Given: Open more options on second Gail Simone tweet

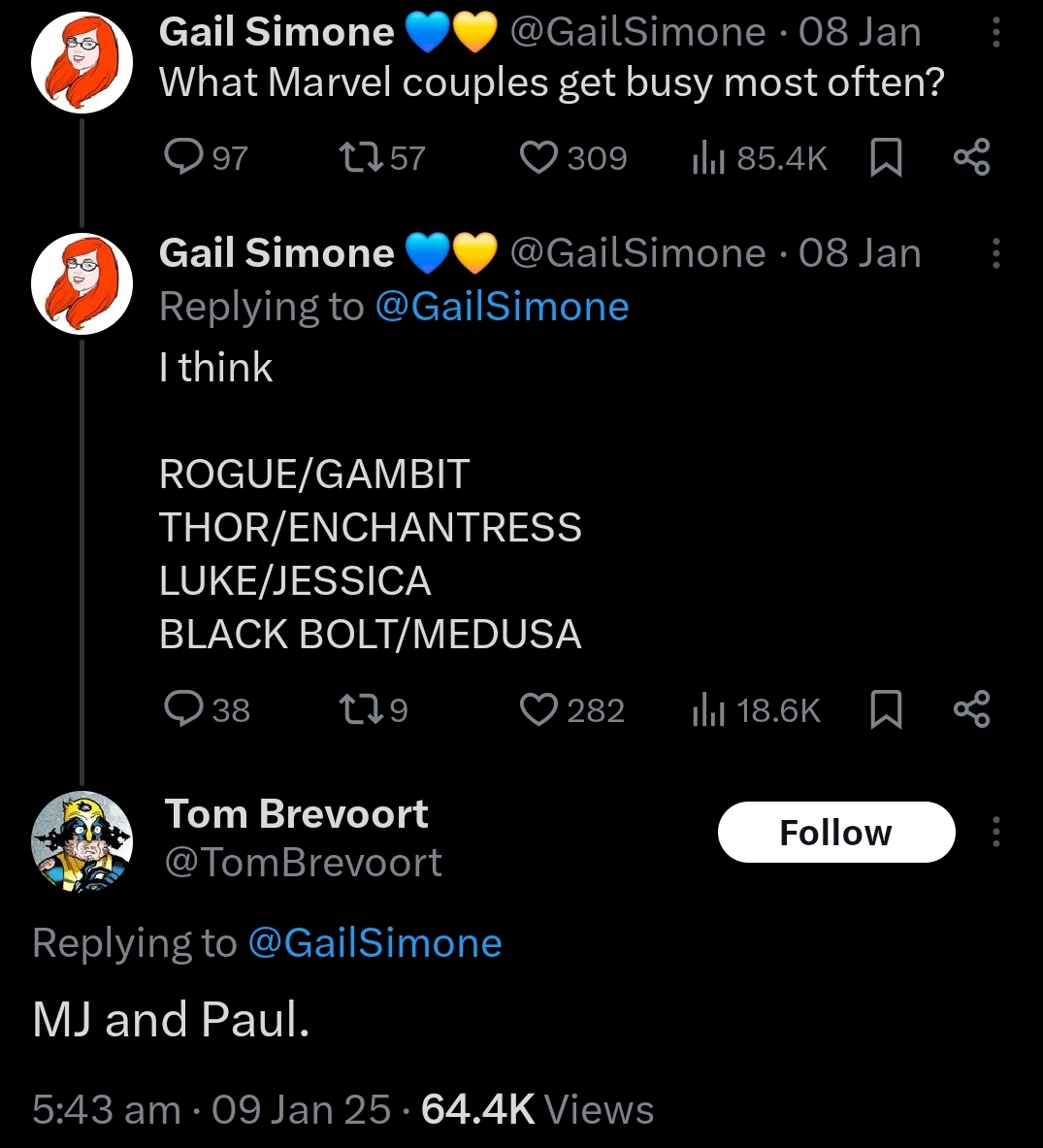Looking at the screenshot, I should point(995,254).
